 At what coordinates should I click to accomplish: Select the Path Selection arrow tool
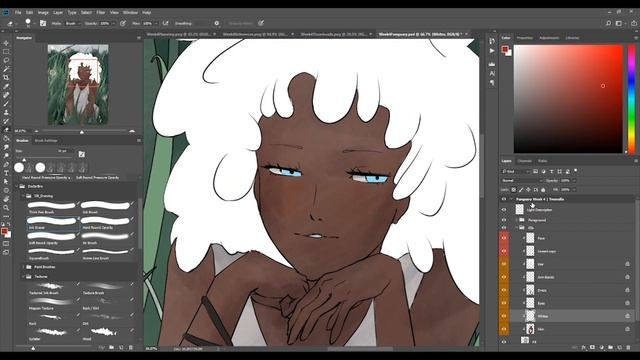pyautogui.click(x=6, y=182)
